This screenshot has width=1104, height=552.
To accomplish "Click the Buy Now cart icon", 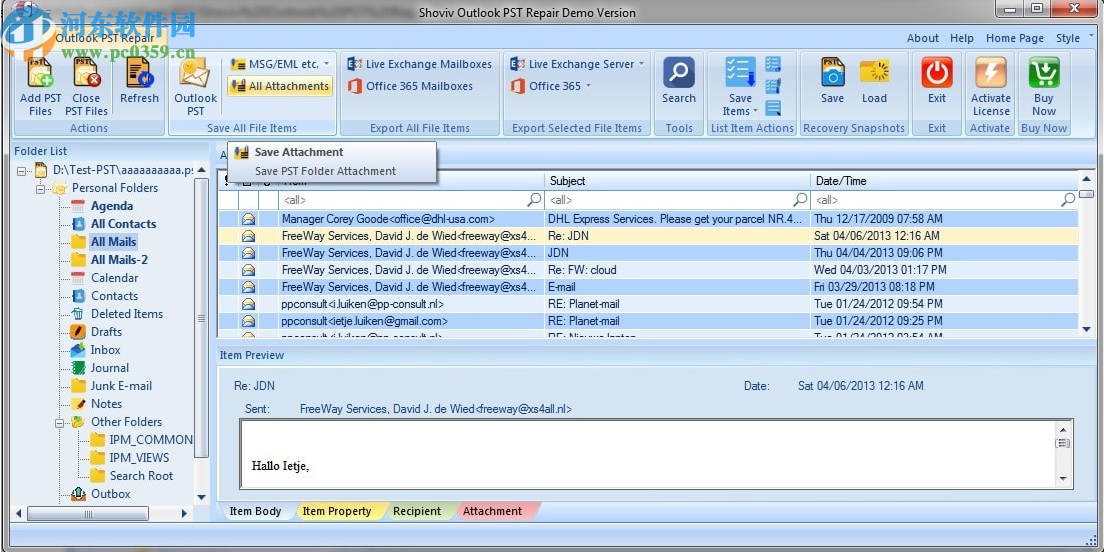I will pyautogui.click(x=1043, y=75).
